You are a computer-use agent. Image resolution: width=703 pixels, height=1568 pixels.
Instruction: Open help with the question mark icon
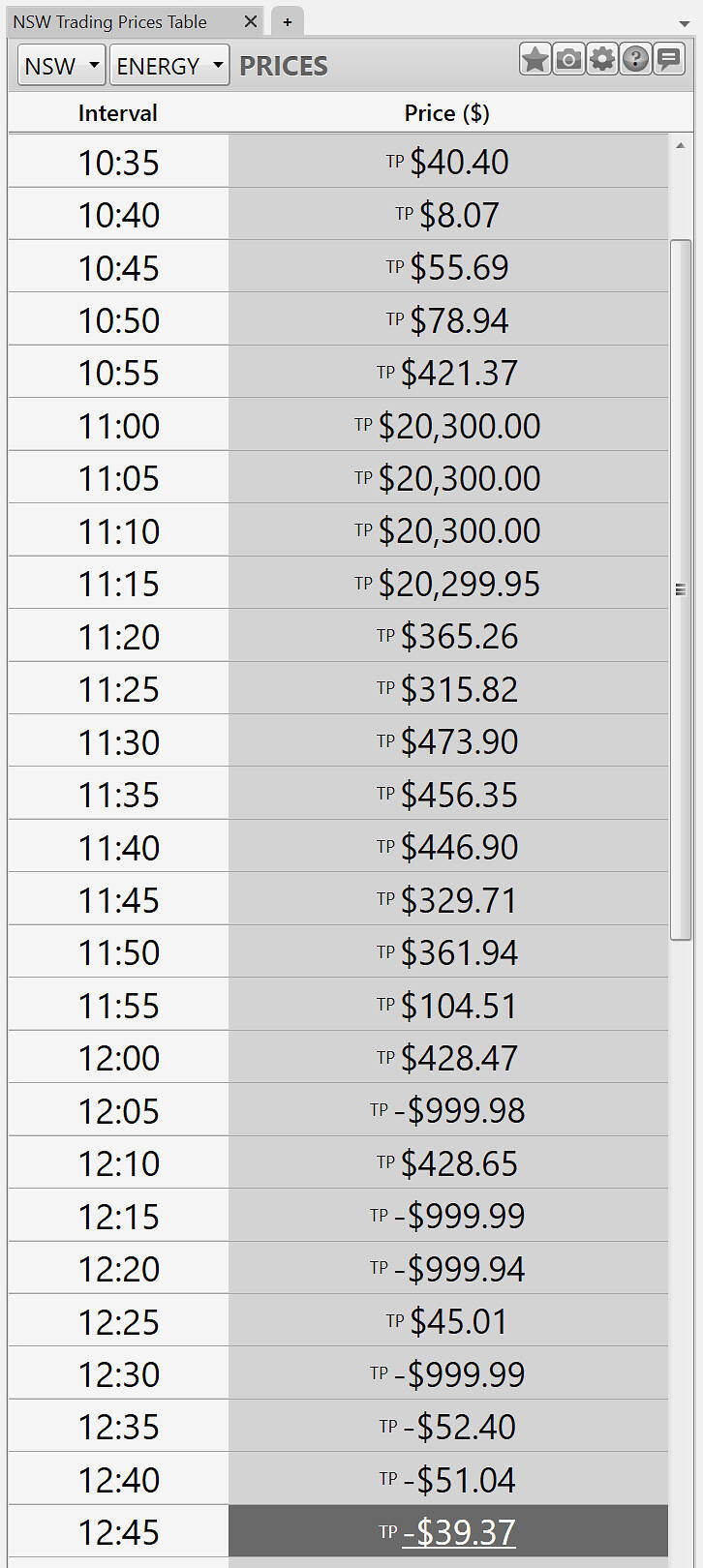click(635, 60)
